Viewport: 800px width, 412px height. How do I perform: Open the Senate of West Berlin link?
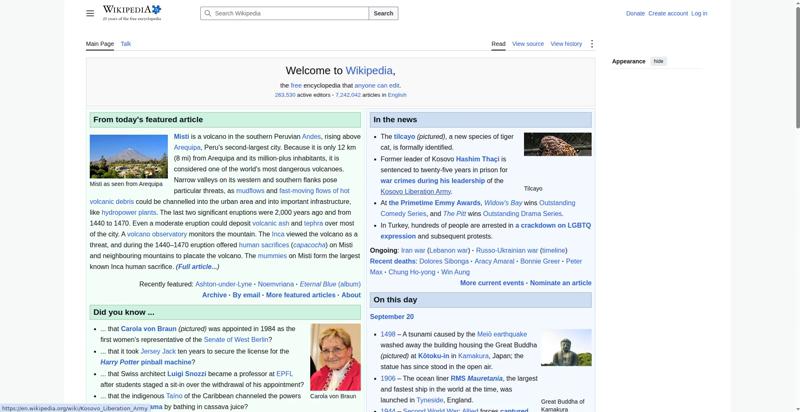[x=236, y=340]
